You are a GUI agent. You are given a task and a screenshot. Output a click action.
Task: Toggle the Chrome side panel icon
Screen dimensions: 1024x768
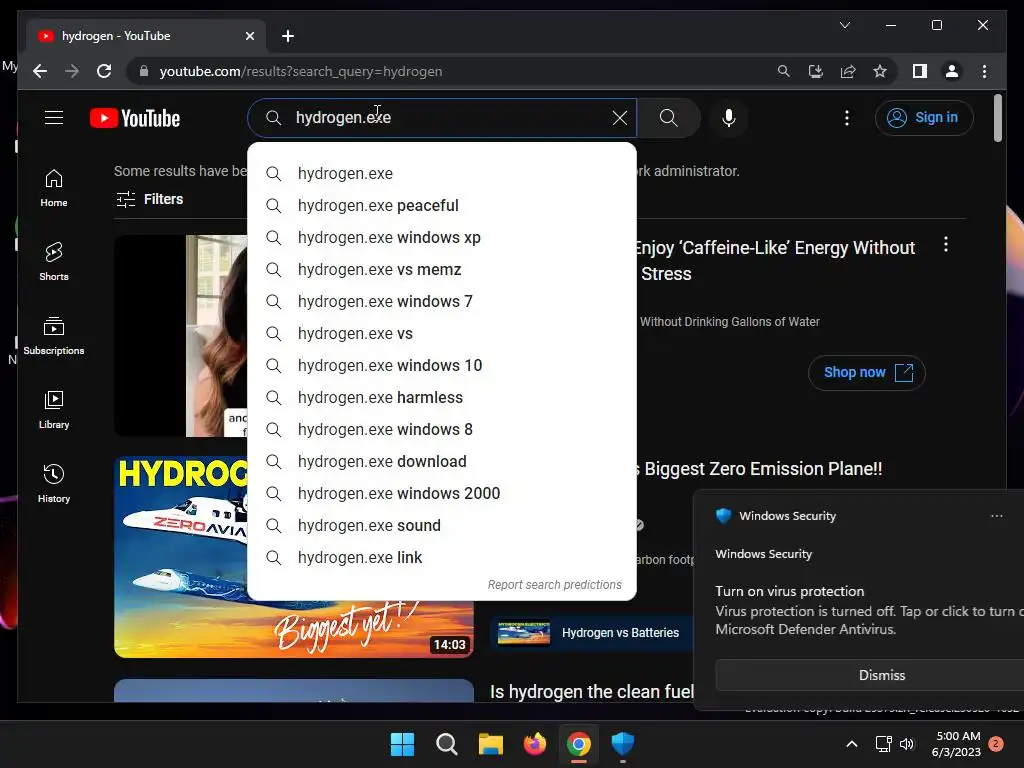(920, 71)
